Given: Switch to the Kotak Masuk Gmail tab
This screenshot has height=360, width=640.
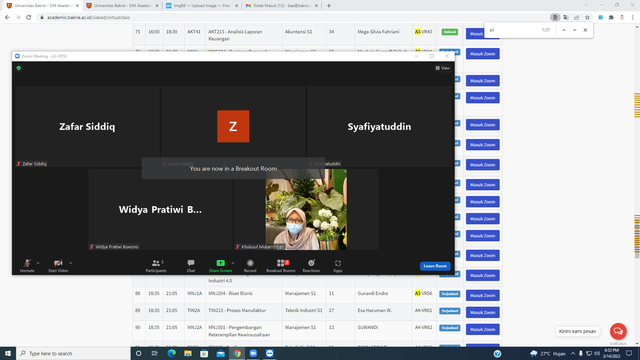Looking at the screenshot, I should click(x=282, y=6).
